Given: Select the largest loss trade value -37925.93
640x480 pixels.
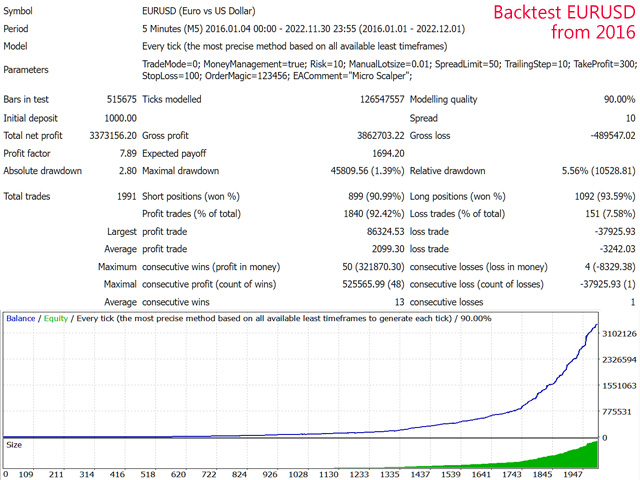Looking at the screenshot, I should click(615, 232).
